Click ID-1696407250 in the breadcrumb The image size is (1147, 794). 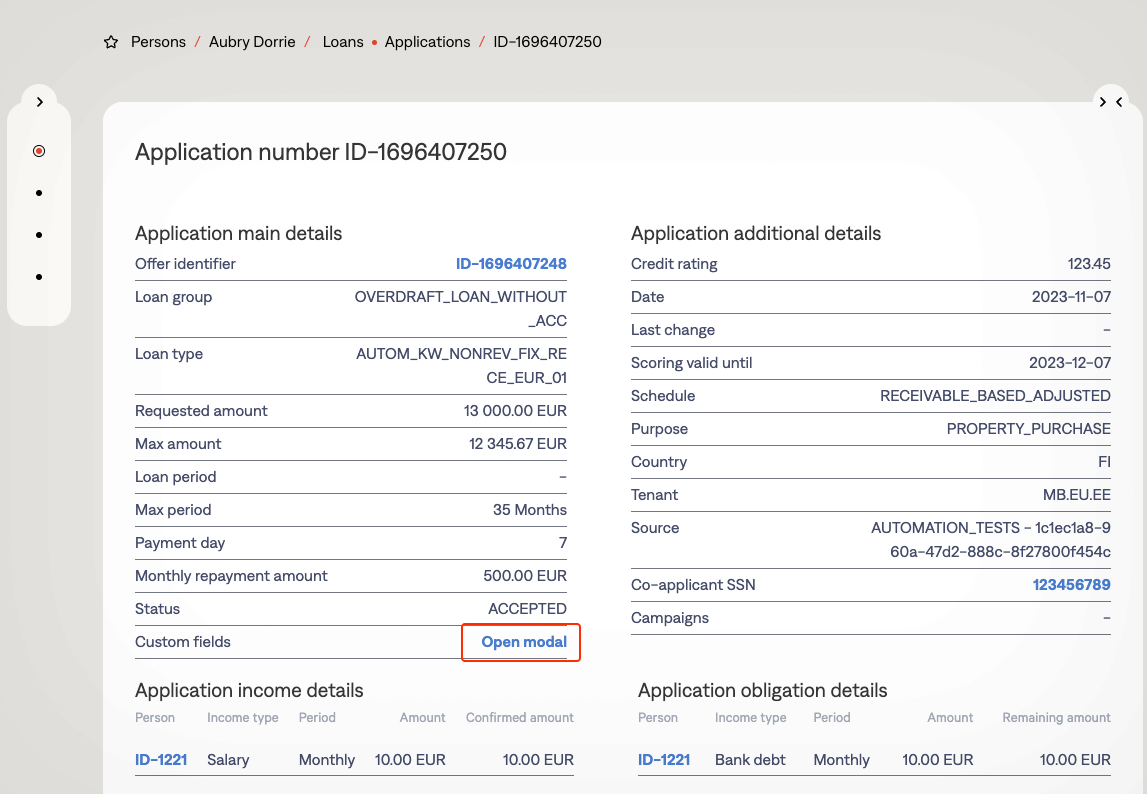pyautogui.click(x=547, y=42)
